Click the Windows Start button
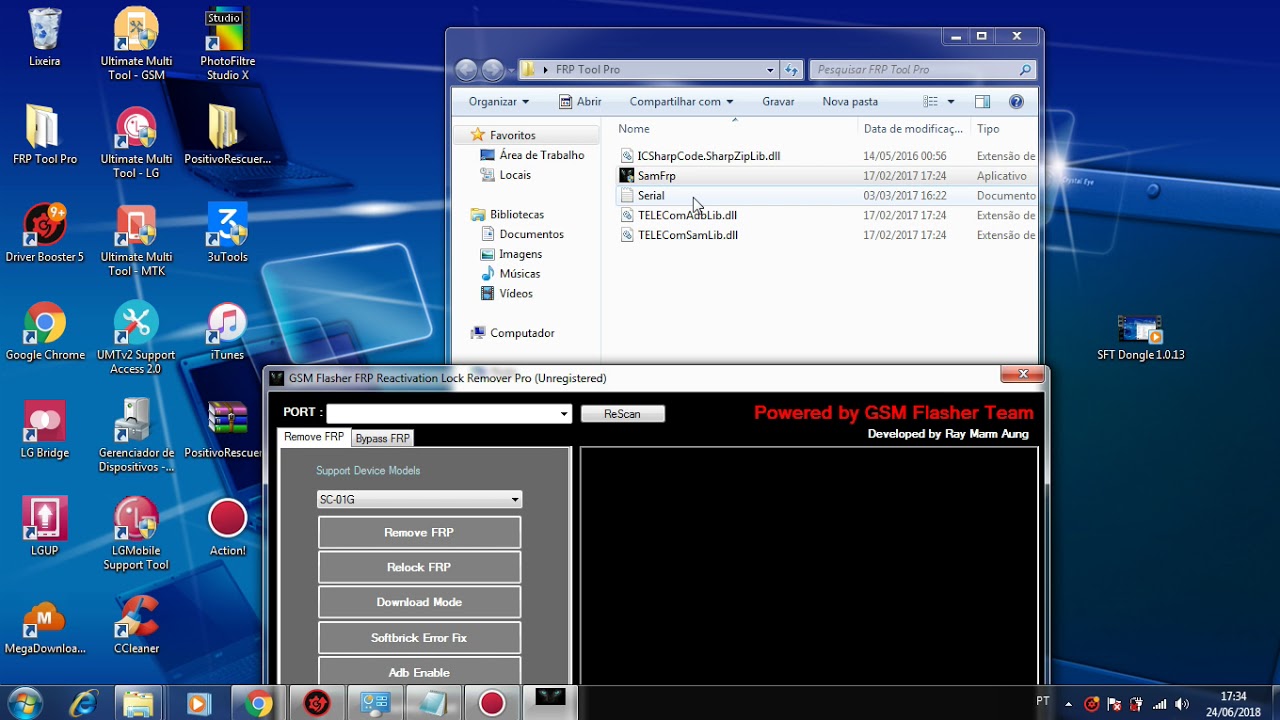The height and width of the screenshot is (720, 1280). coord(24,703)
